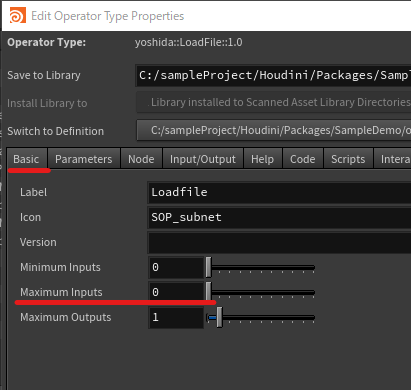The width and height of the screenshot is (411, 390).
Task: Click the Maximum Outputs slider handle
Action: point(219,317)
